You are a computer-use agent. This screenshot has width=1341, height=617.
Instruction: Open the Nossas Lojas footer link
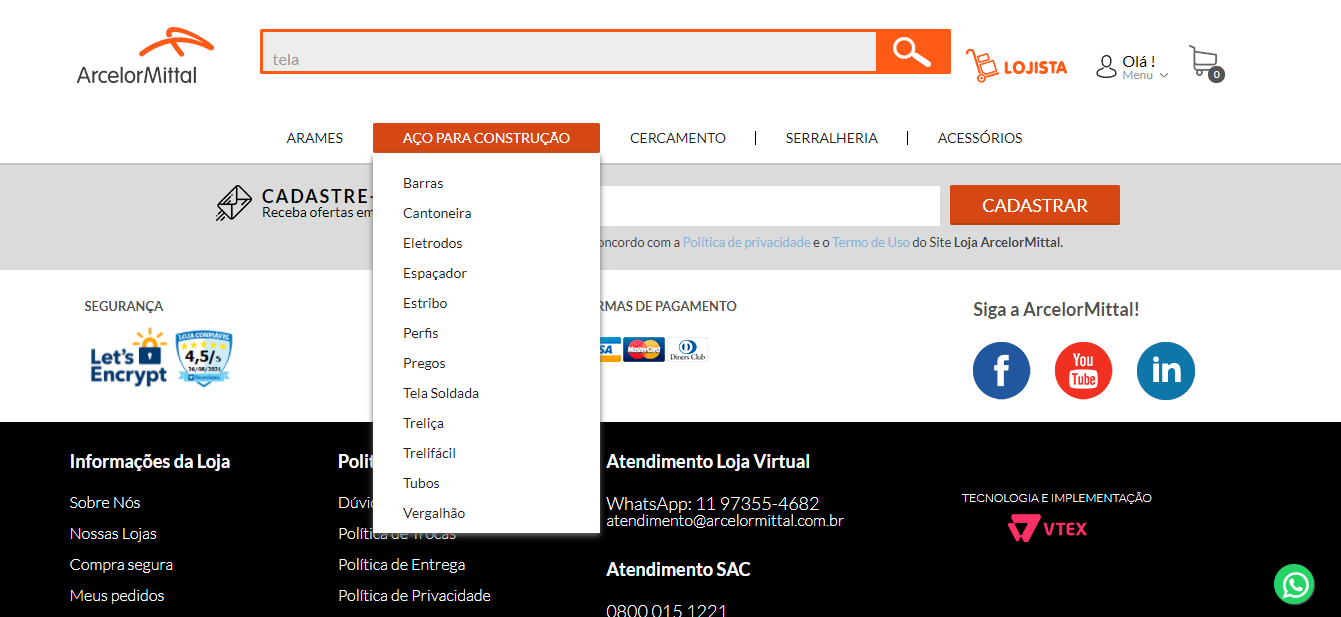click(113, 533)
